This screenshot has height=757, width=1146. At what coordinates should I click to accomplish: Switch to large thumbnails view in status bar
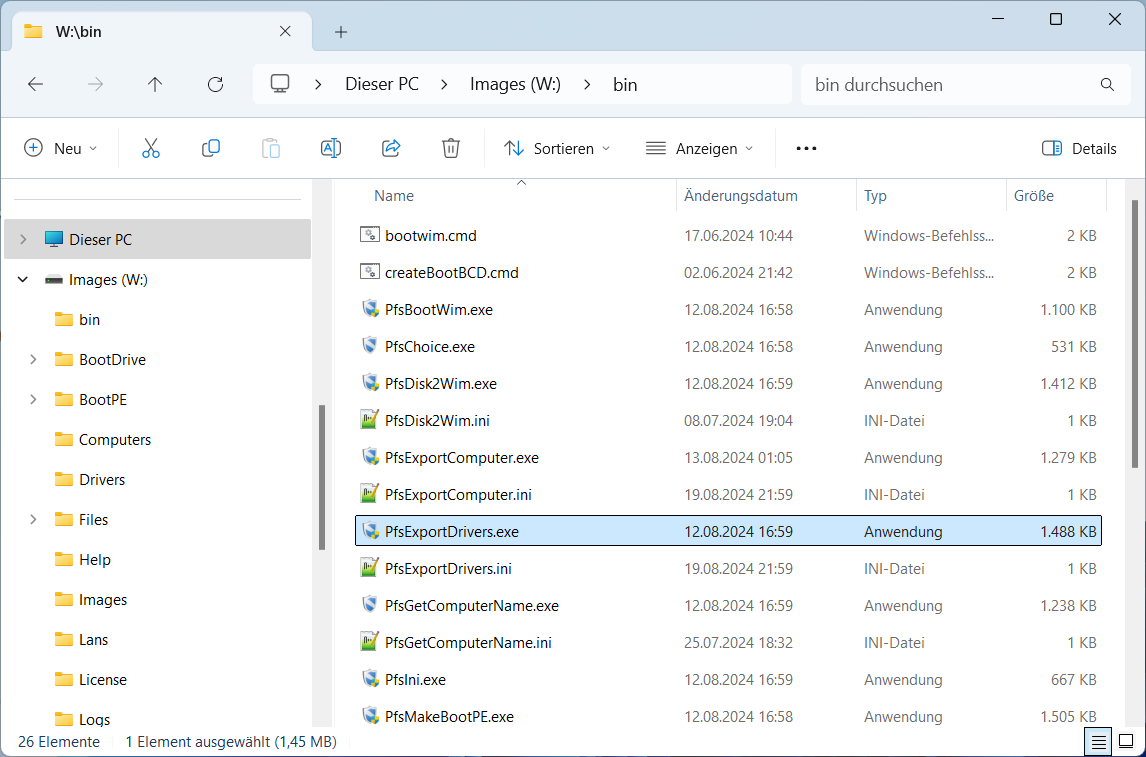click(1125, 742)
